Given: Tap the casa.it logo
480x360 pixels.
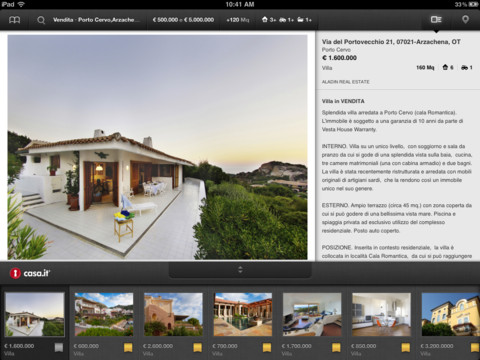Looking at the screenshot, I should pos(30,273).
